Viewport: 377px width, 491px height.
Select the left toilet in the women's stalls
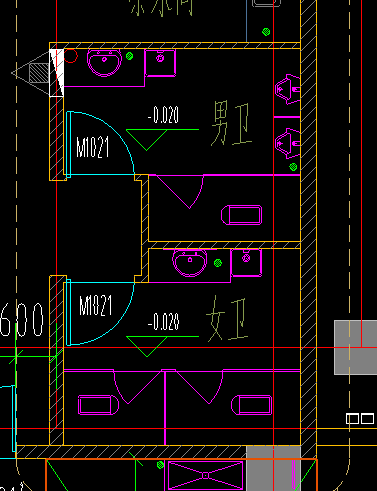pos(98,405)
